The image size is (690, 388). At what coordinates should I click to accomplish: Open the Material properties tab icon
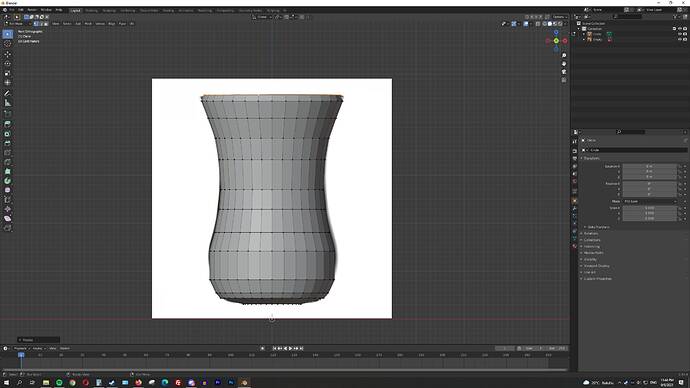pos(574,246)
